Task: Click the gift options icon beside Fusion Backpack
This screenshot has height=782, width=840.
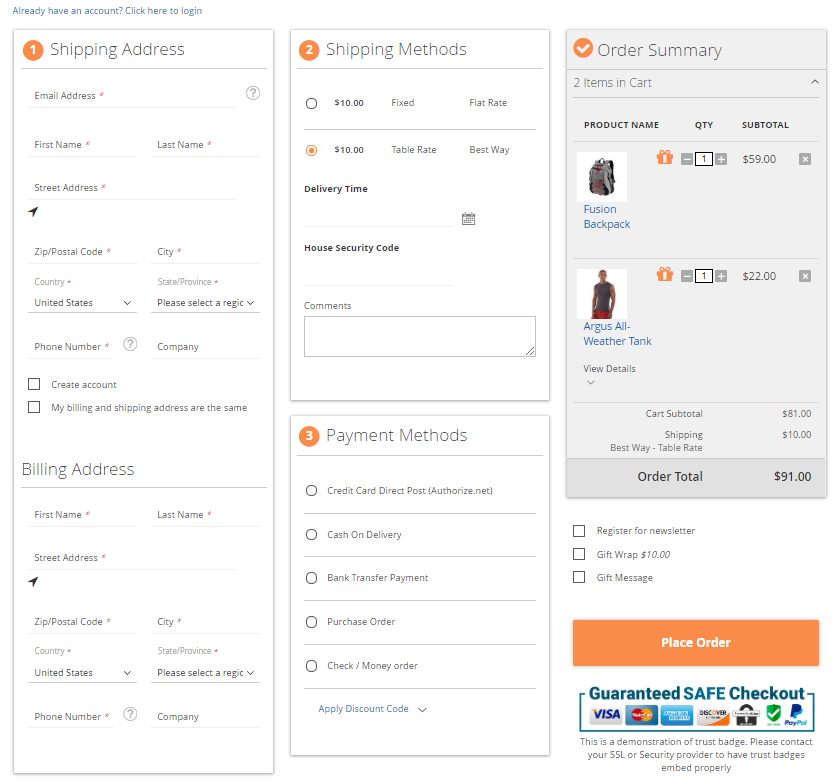Action: pos(664,158)
